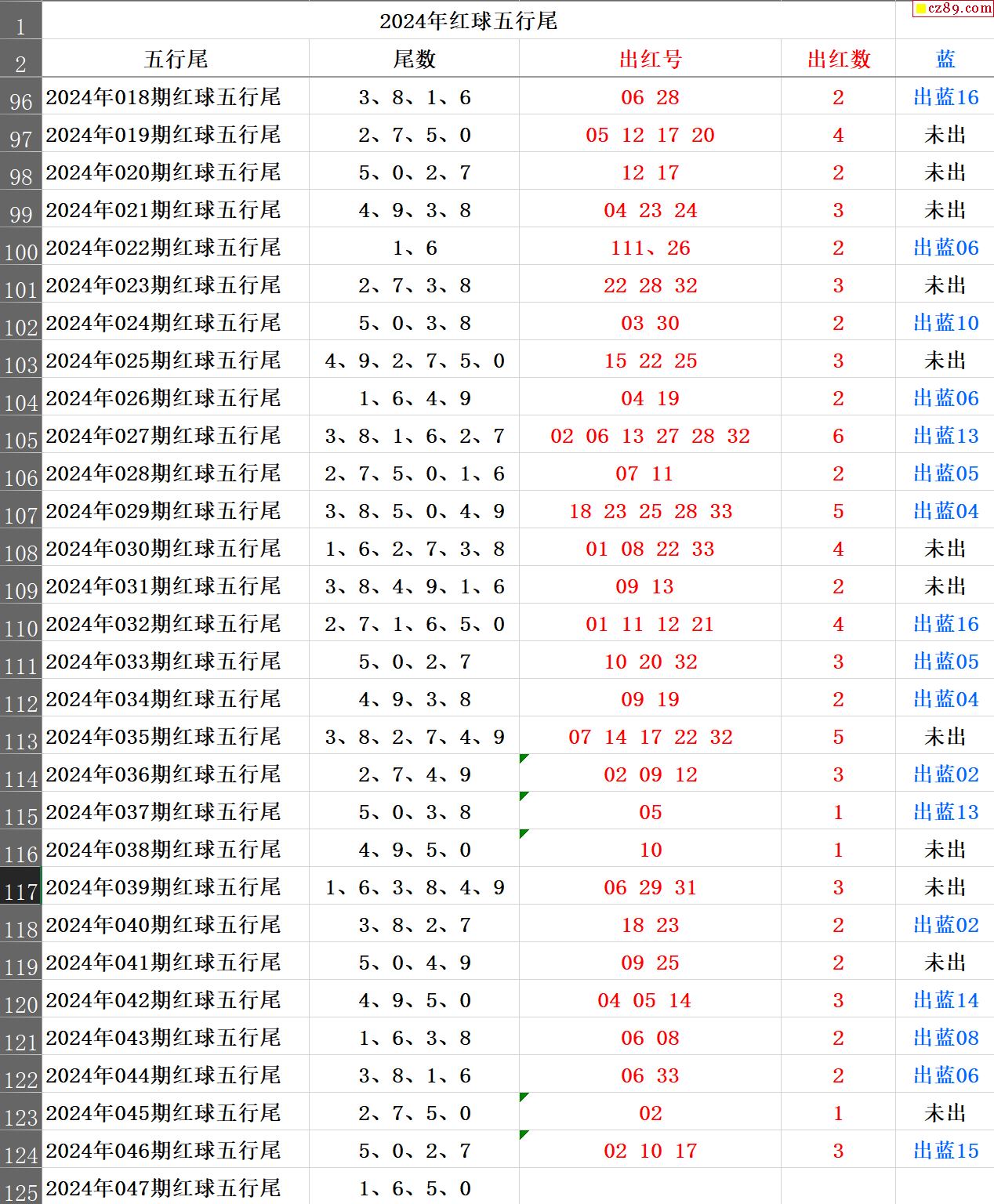This screenshot has width=994, height=1204.
Task: Click red numbers 07 14 17 22 32
Action: (x=650, y=738)
